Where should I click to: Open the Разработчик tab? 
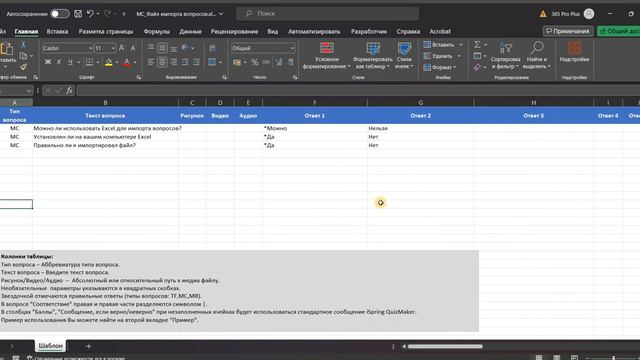pyautogui.click(x=369, y=31)
